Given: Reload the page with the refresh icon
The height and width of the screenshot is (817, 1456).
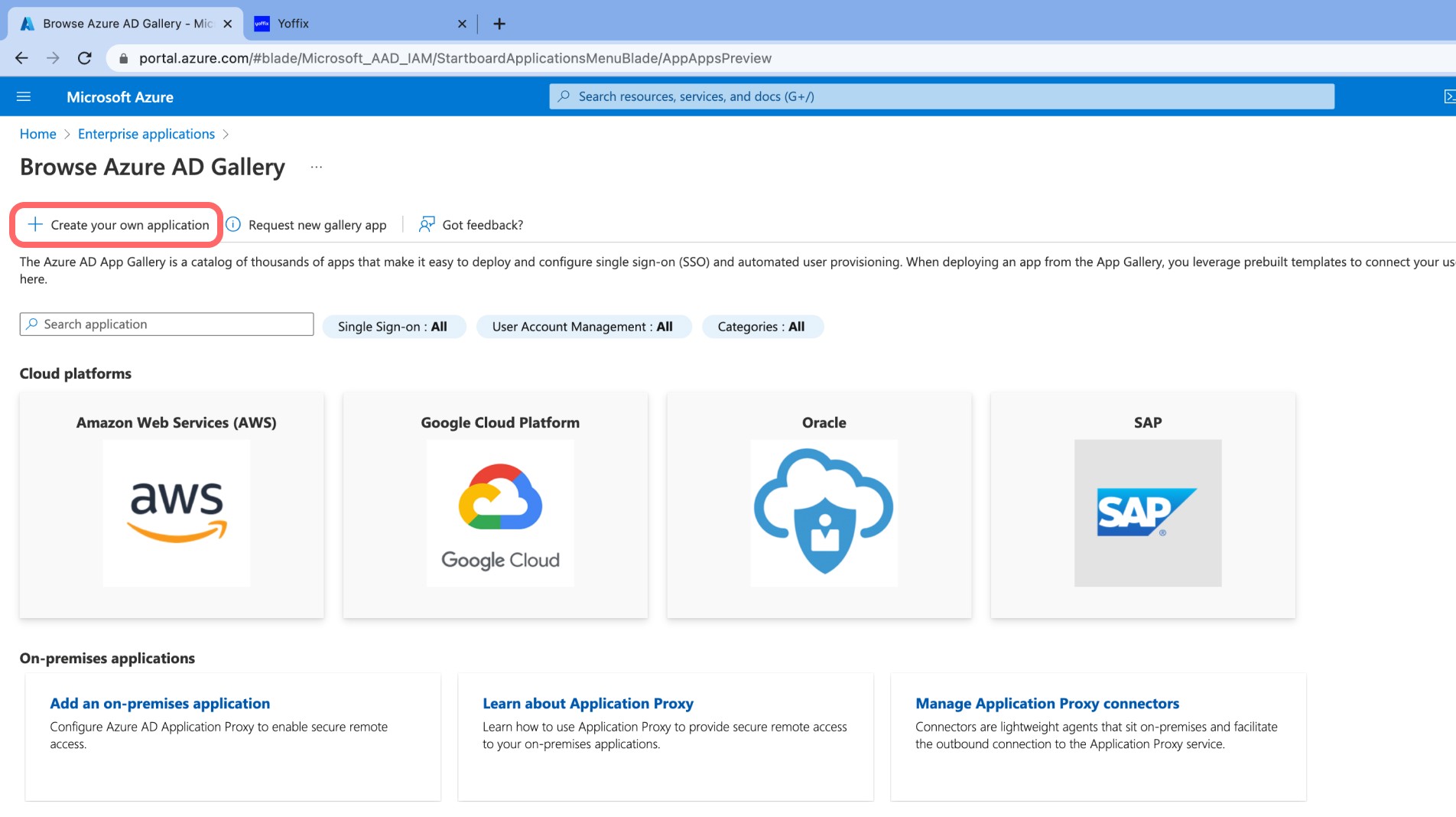Looking at the screenshot, I should (85, 58).
